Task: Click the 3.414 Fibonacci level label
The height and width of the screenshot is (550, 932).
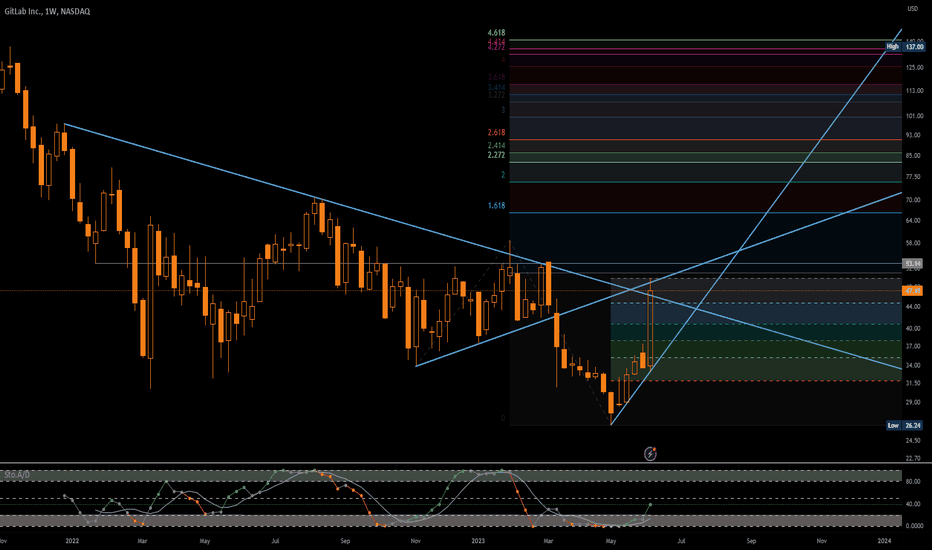Action: coord(496,87)
